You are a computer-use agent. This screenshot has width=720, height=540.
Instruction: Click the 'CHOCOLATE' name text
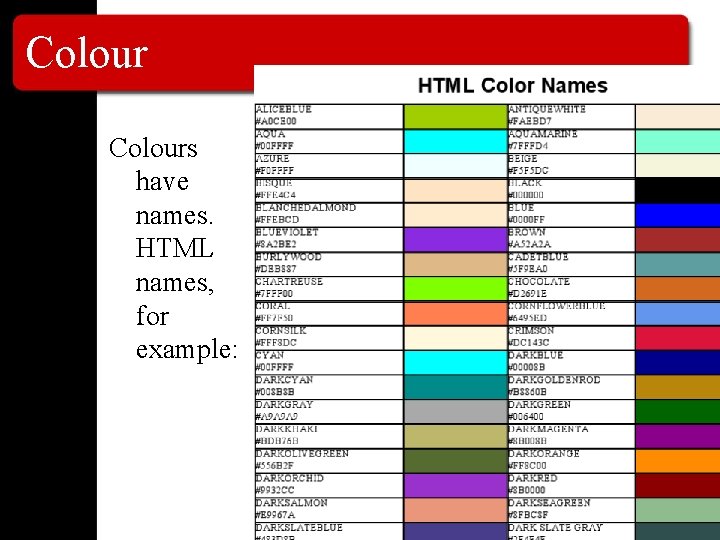(x=539, y=281)
